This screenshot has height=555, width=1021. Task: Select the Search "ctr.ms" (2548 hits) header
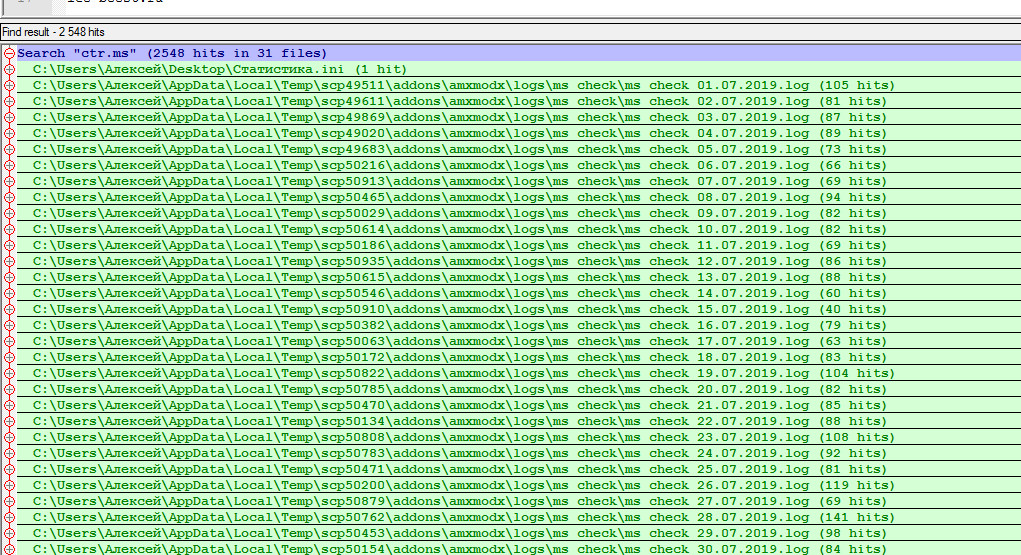pos(518,53)
